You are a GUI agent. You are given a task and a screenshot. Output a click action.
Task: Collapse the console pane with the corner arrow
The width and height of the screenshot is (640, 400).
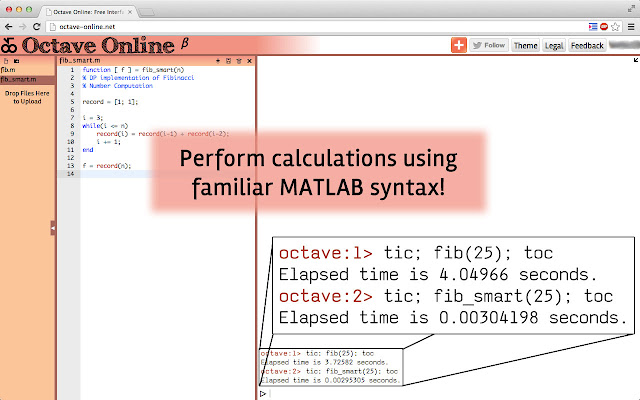pyautogui.click(x=636, y=60)
